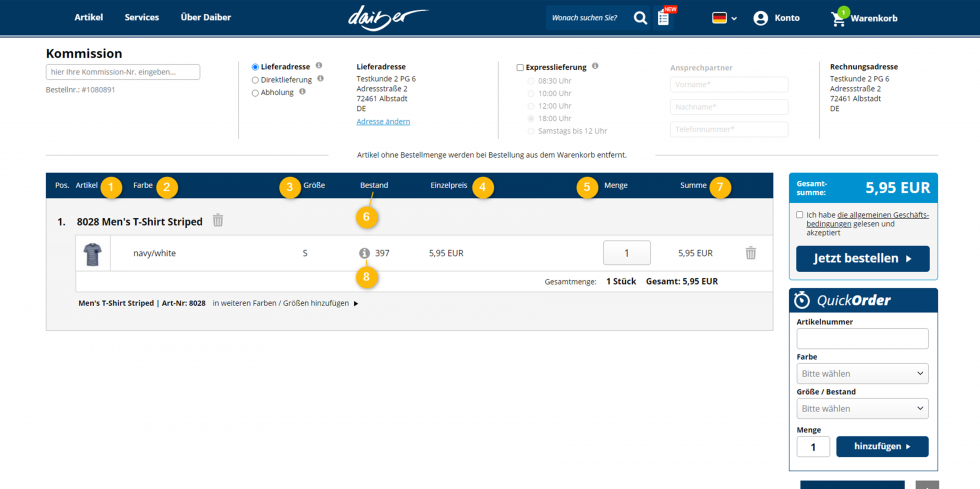Screen dimensions: 980x489
Task: Open the Größe / Bestand dropdown
Action: [x=862, y=409]
